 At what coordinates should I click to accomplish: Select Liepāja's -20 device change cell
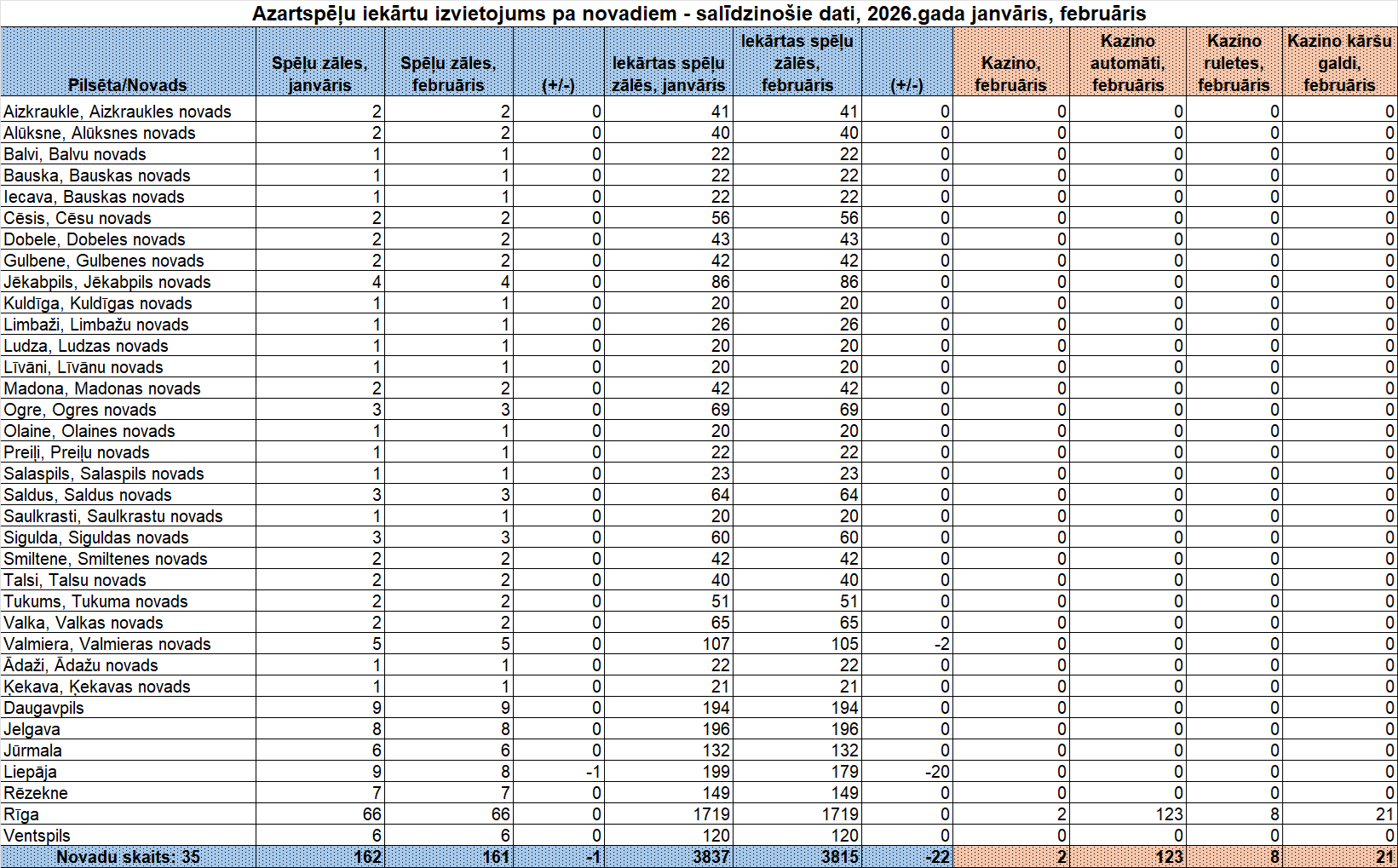tap(936, 772)
